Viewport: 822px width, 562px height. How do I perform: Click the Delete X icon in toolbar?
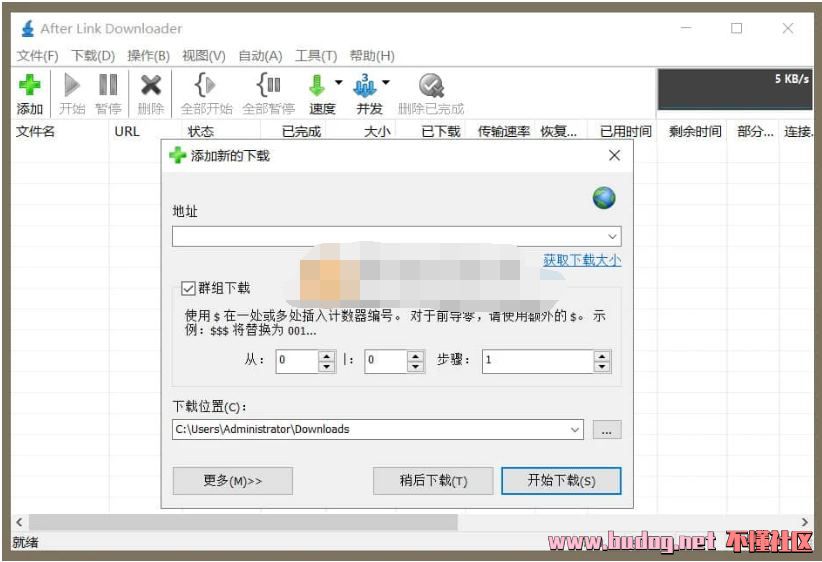coord(150,85)
